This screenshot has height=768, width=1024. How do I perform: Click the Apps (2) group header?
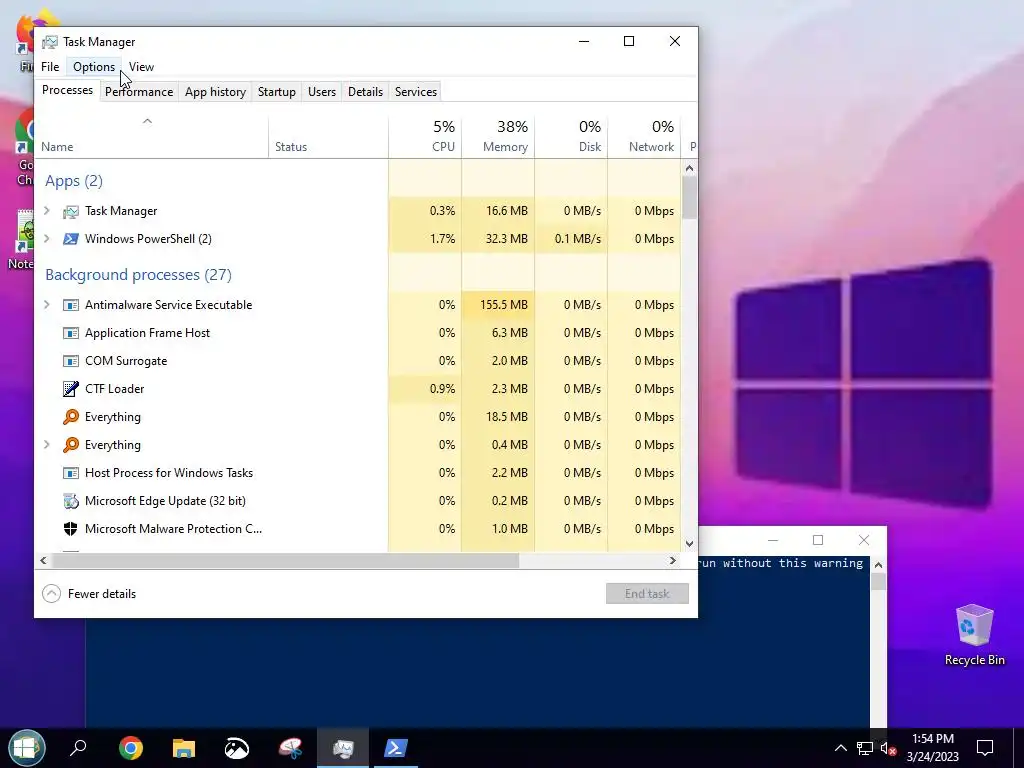click(74, 181)
